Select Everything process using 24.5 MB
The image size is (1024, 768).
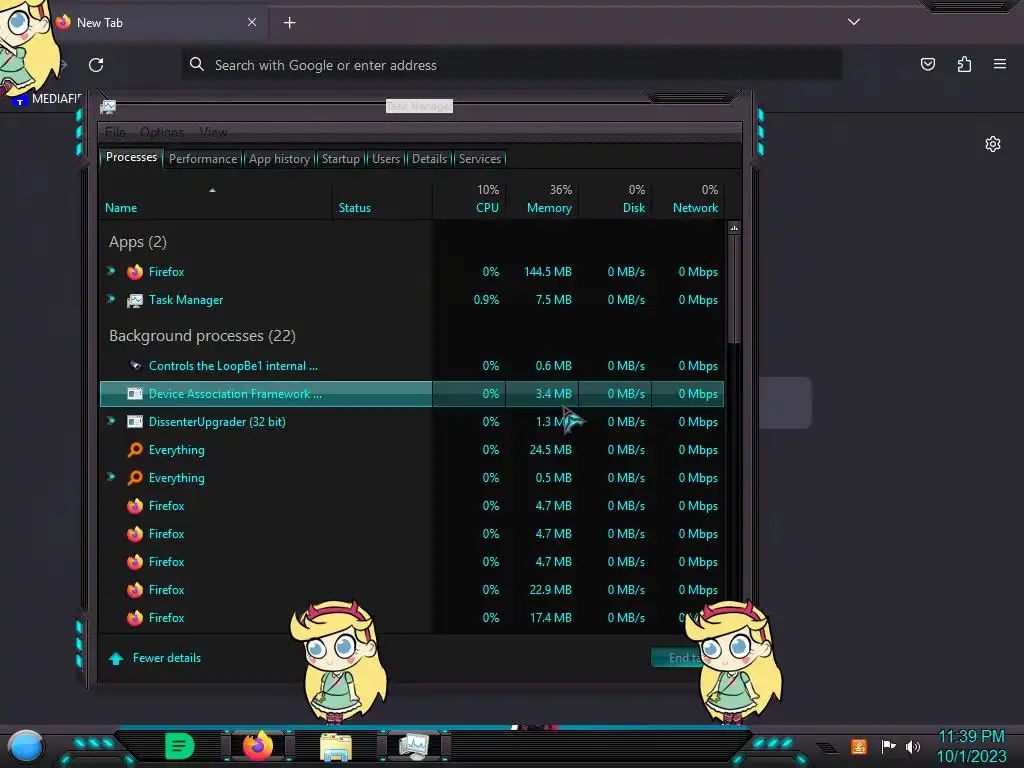point(411,450)
